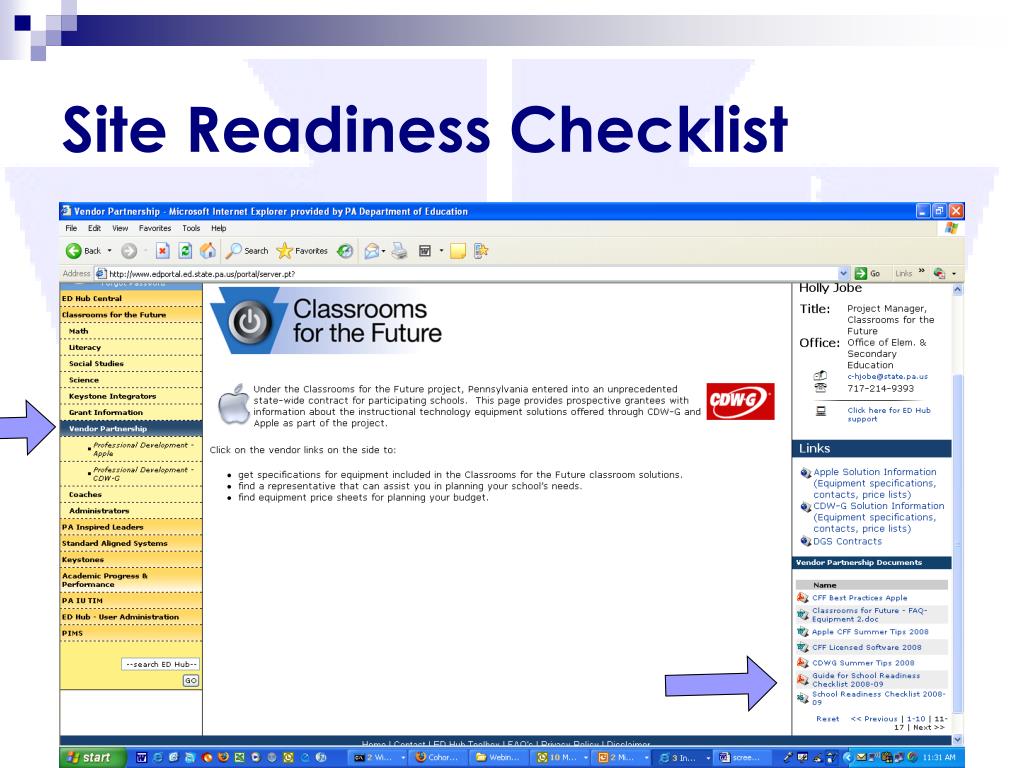Click the yellow note Discuss toolbar icon
This screenshot has height=768, width=1024.
click(458, 251)
